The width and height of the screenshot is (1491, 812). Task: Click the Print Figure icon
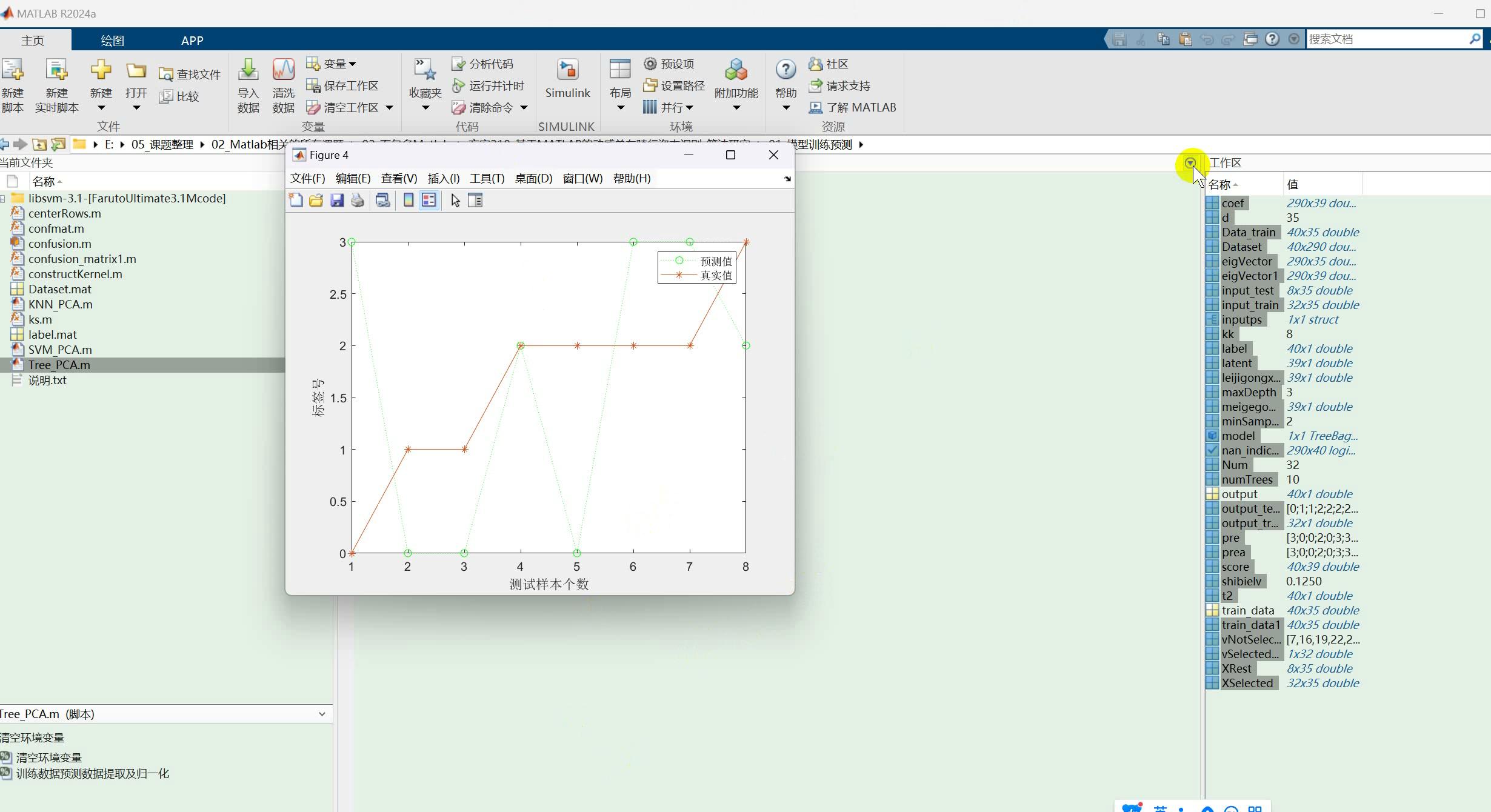click(x=358, y=201)
